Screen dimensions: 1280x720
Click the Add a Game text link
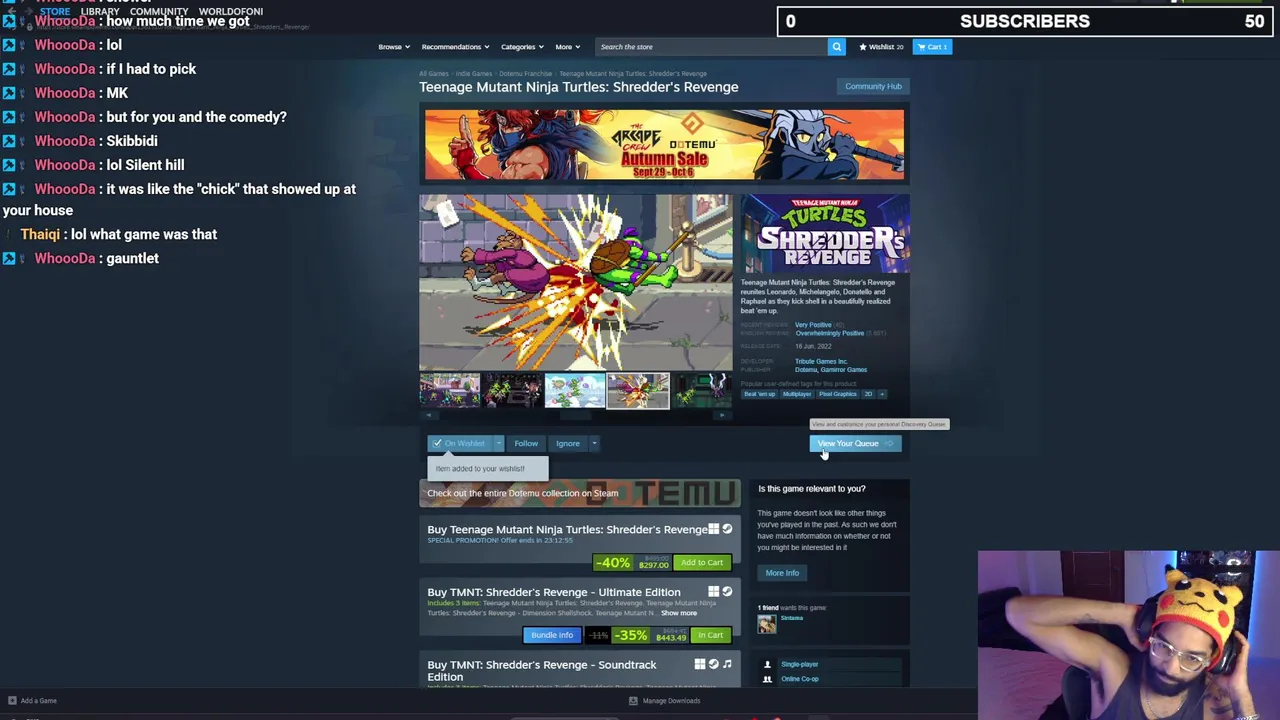tap(39, 701)
